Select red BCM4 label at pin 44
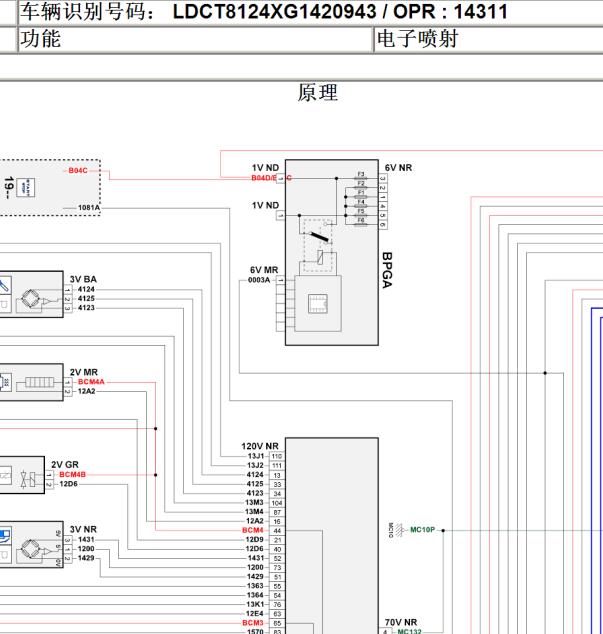Screen dimensions: 603x634 click(253, 530)
